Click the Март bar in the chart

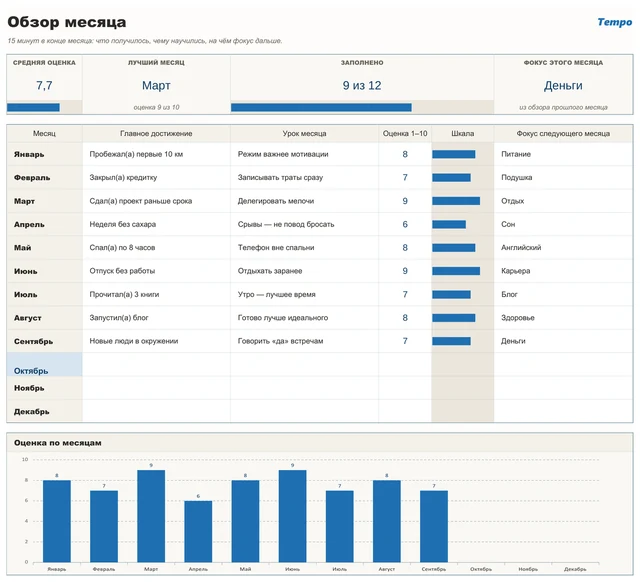pyautogui.click(x=151, y=516)
